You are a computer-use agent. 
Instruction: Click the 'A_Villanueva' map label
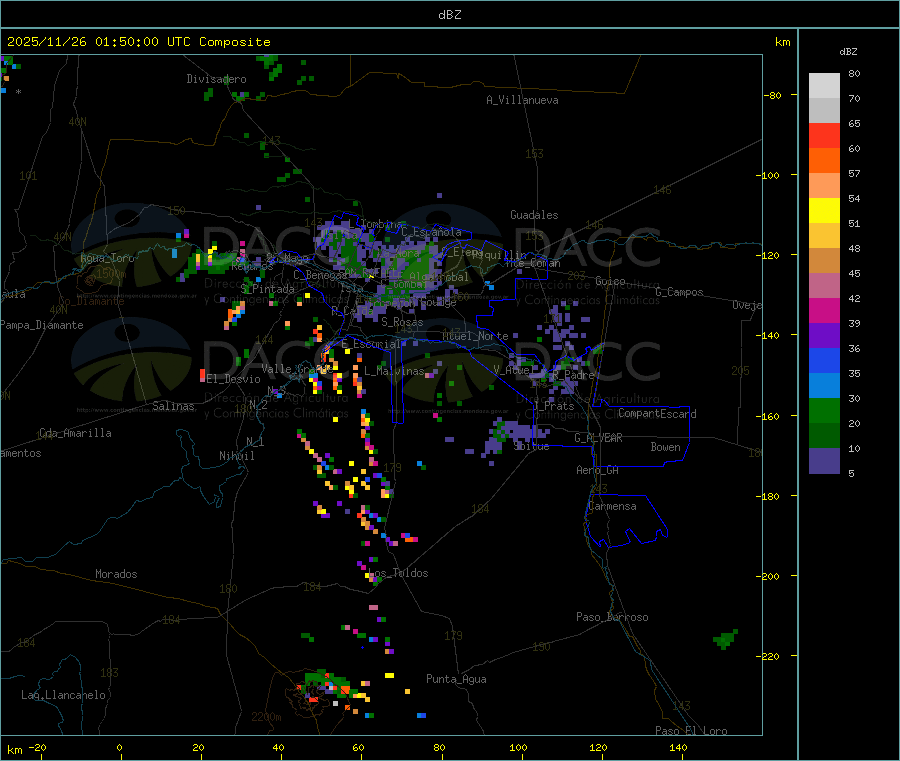click(x=522, y=100)
